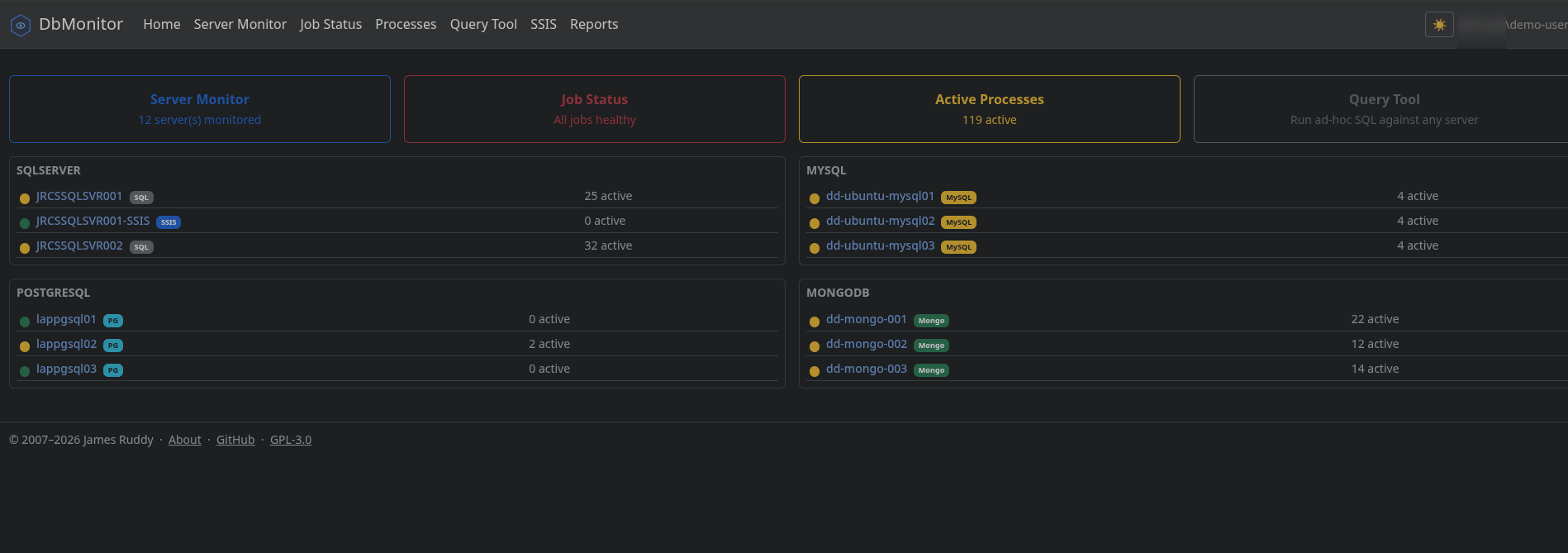
Task: Click the "2 active" count text
Action: pos(549,345)
